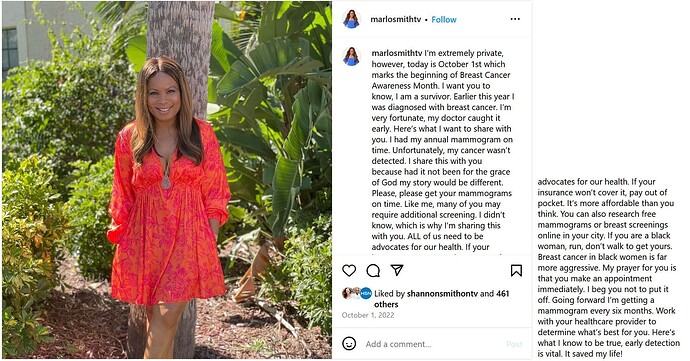Open comments via the speech bubble icon
690x361 pixels.
tap(373, 270)
